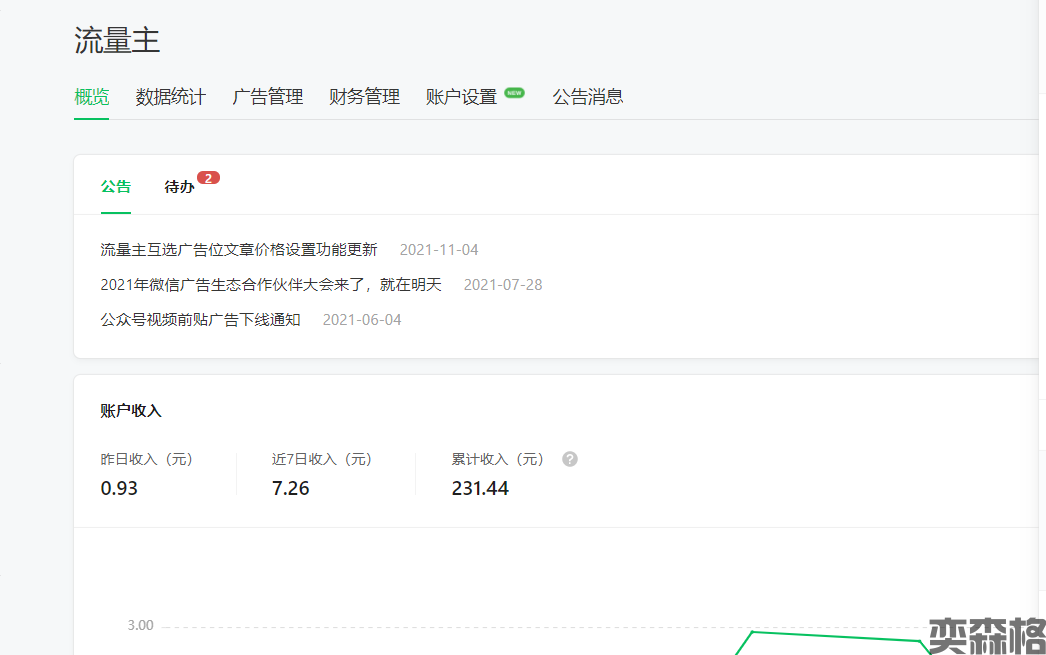Click the help icon beside 累计收入
This screenshot has height=655, width=1046.
tap(570, 459)
